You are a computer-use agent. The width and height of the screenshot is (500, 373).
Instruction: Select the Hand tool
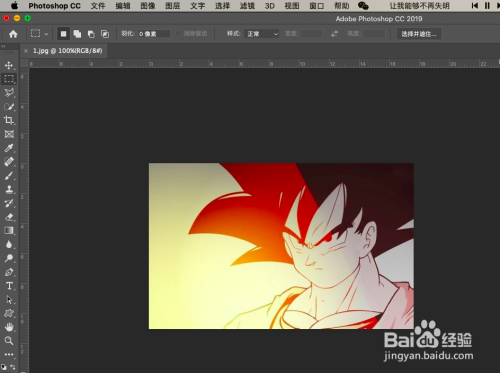(x=9, y=327)
